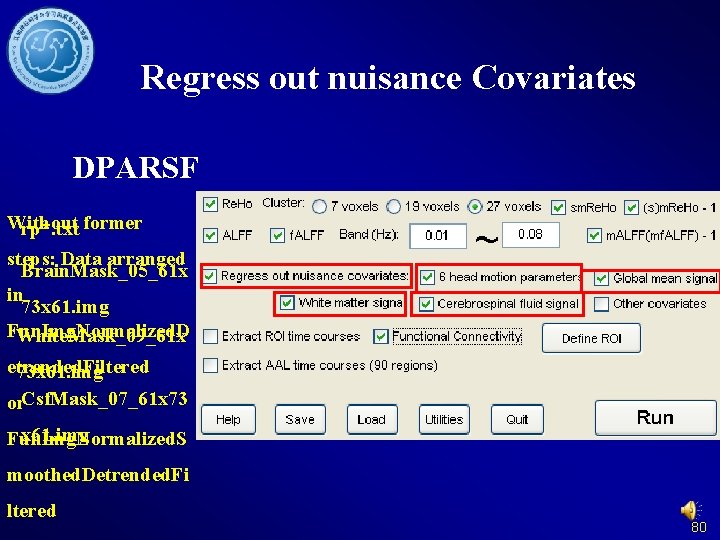This screenshot has width=720, height=540.
Task: Select the 27 voxels cluster option
Action: point(475,207)
